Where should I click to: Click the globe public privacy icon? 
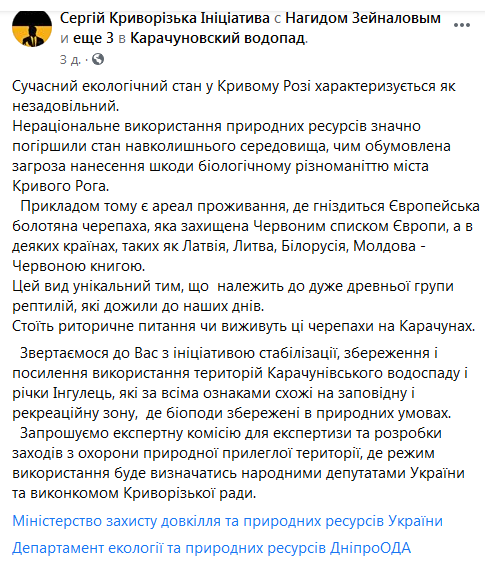(98, 59)
